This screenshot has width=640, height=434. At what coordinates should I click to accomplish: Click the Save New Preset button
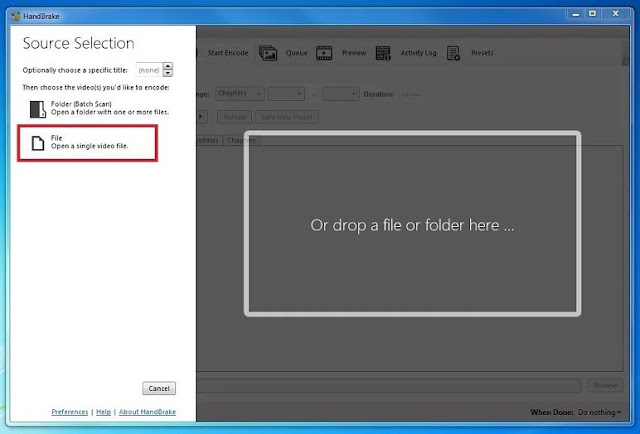click(287, 117)
